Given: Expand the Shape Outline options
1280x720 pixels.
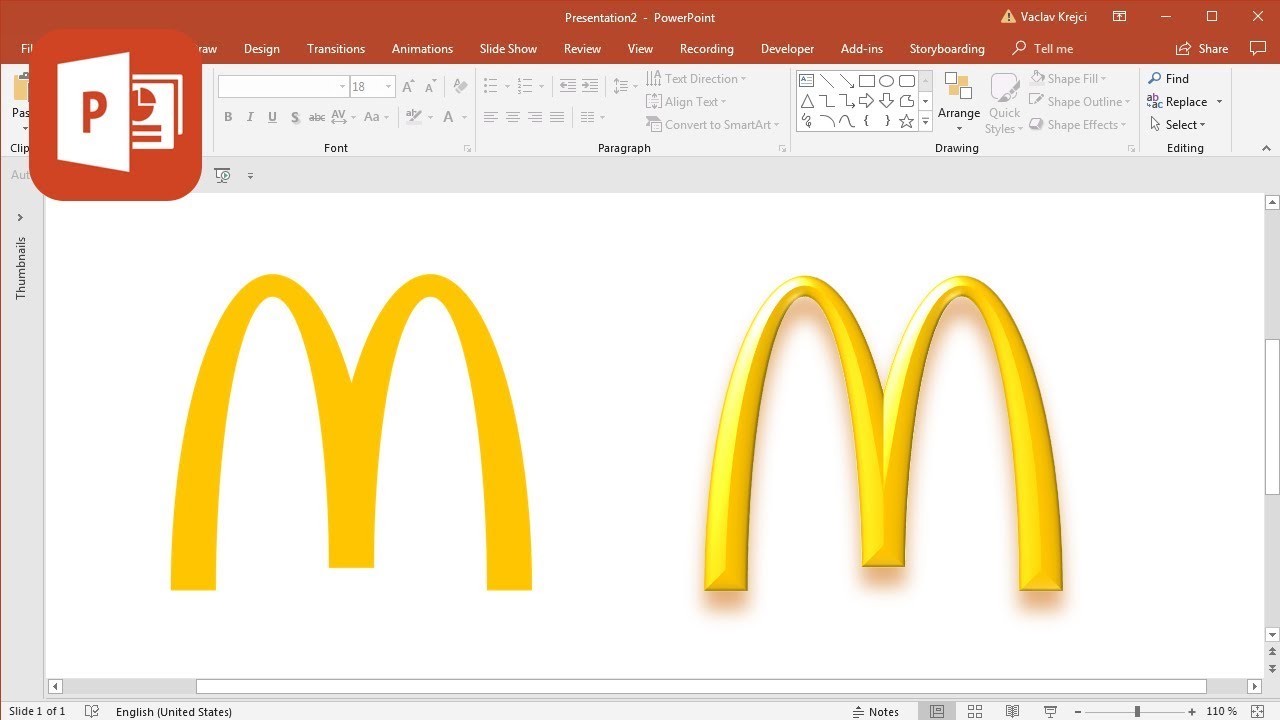Looking at the screenshot, I should tap(1127, 101).
